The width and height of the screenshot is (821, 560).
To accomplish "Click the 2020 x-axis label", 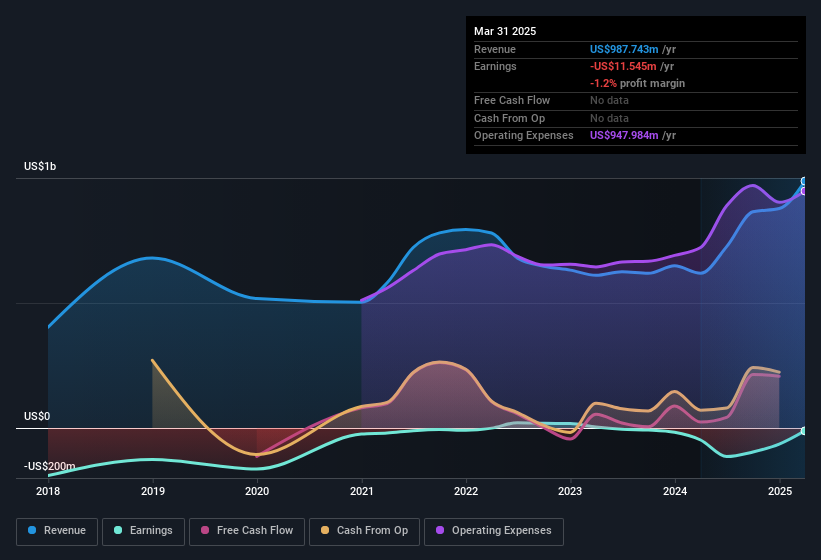I will (x=257, y=491).
